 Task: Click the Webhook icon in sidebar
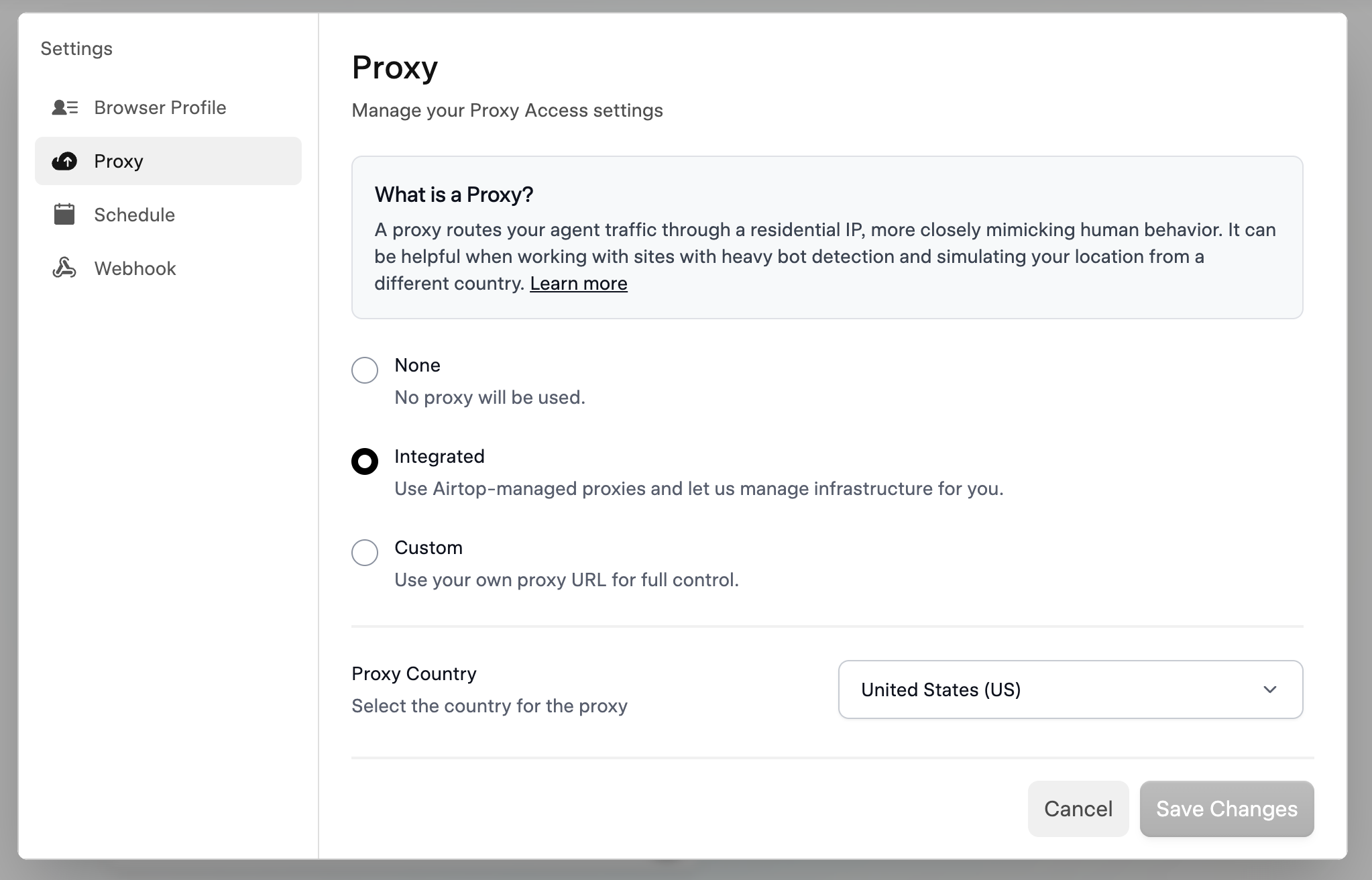(64, 268)
